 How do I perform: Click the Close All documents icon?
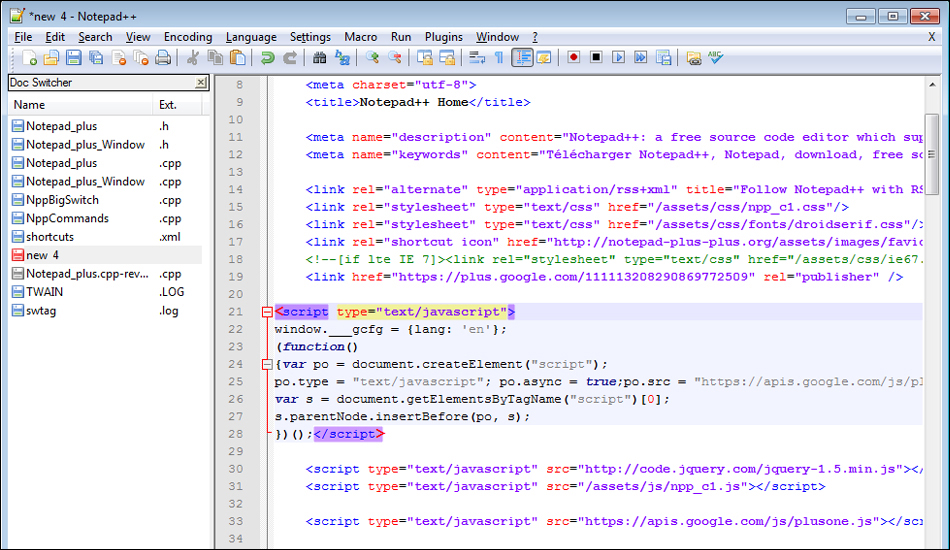[x=141, y=58]
